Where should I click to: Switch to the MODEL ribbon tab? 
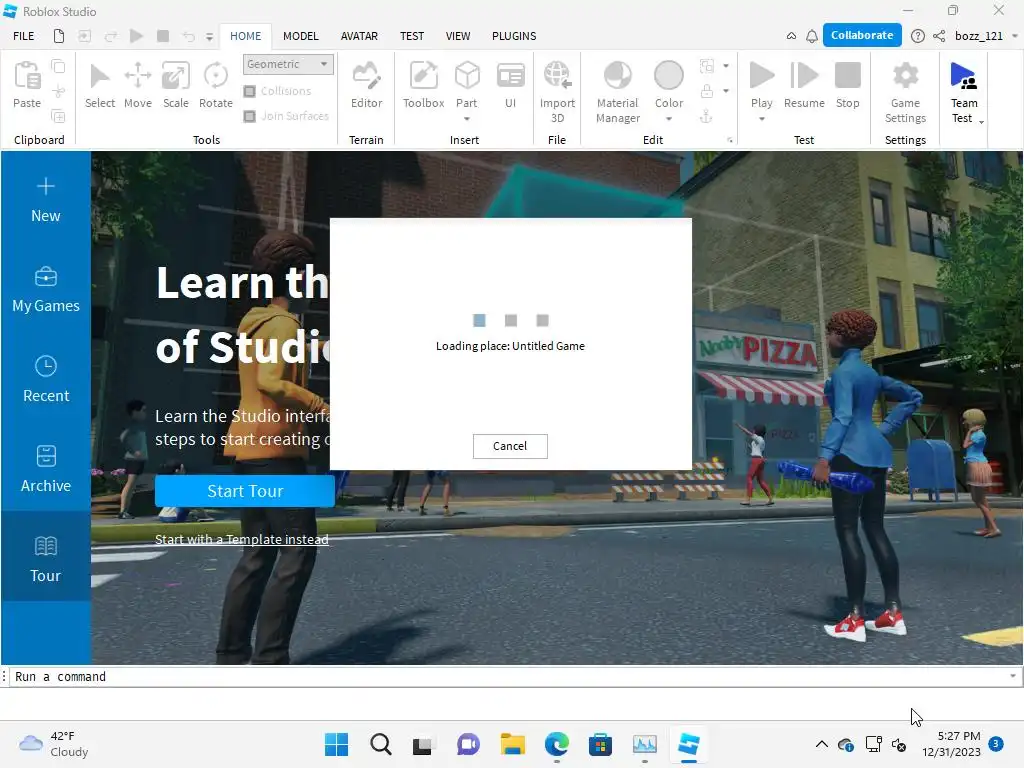pyautogui.click(x=300, y=36)
